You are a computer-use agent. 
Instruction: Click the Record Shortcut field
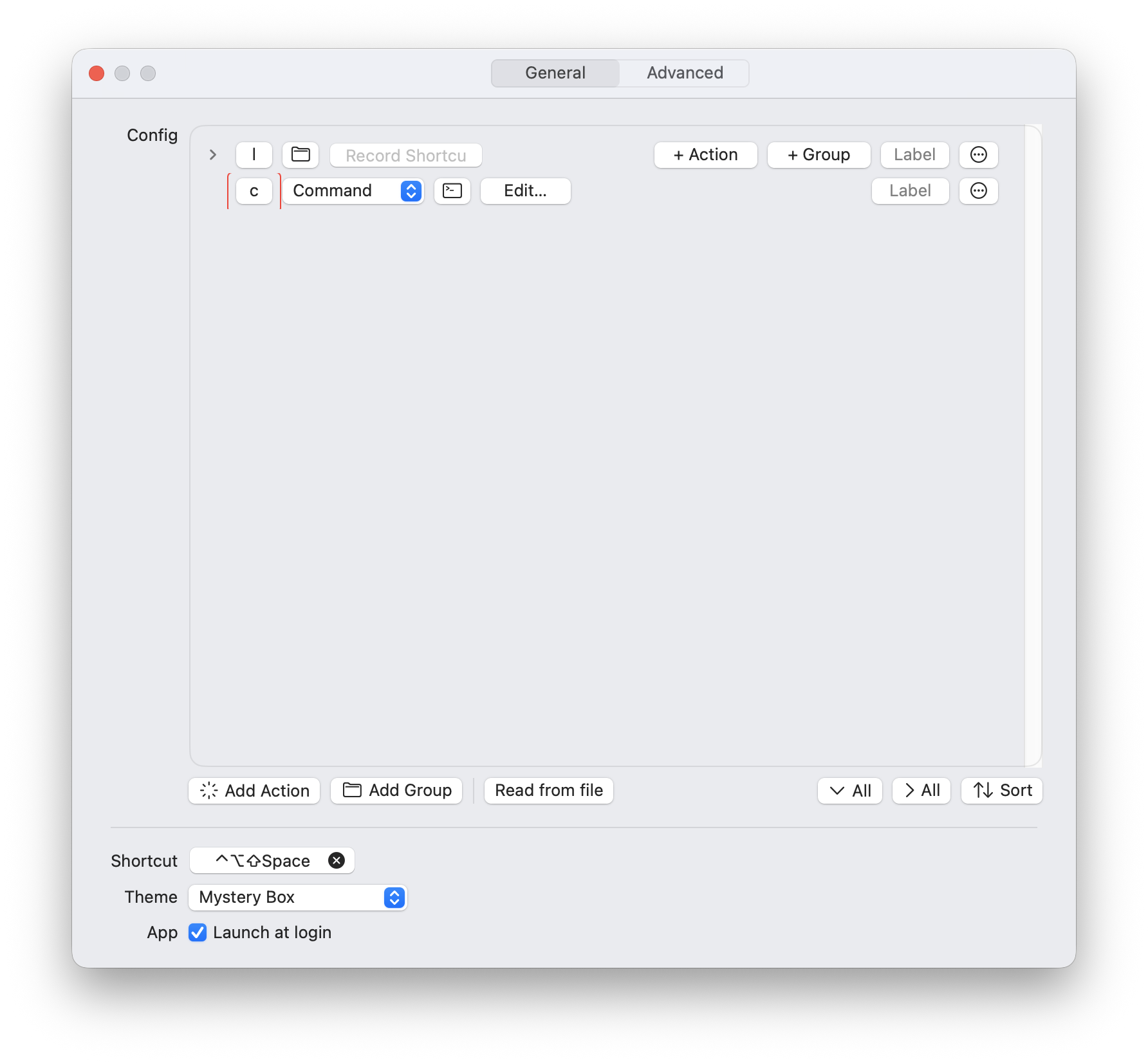[405, 155]
